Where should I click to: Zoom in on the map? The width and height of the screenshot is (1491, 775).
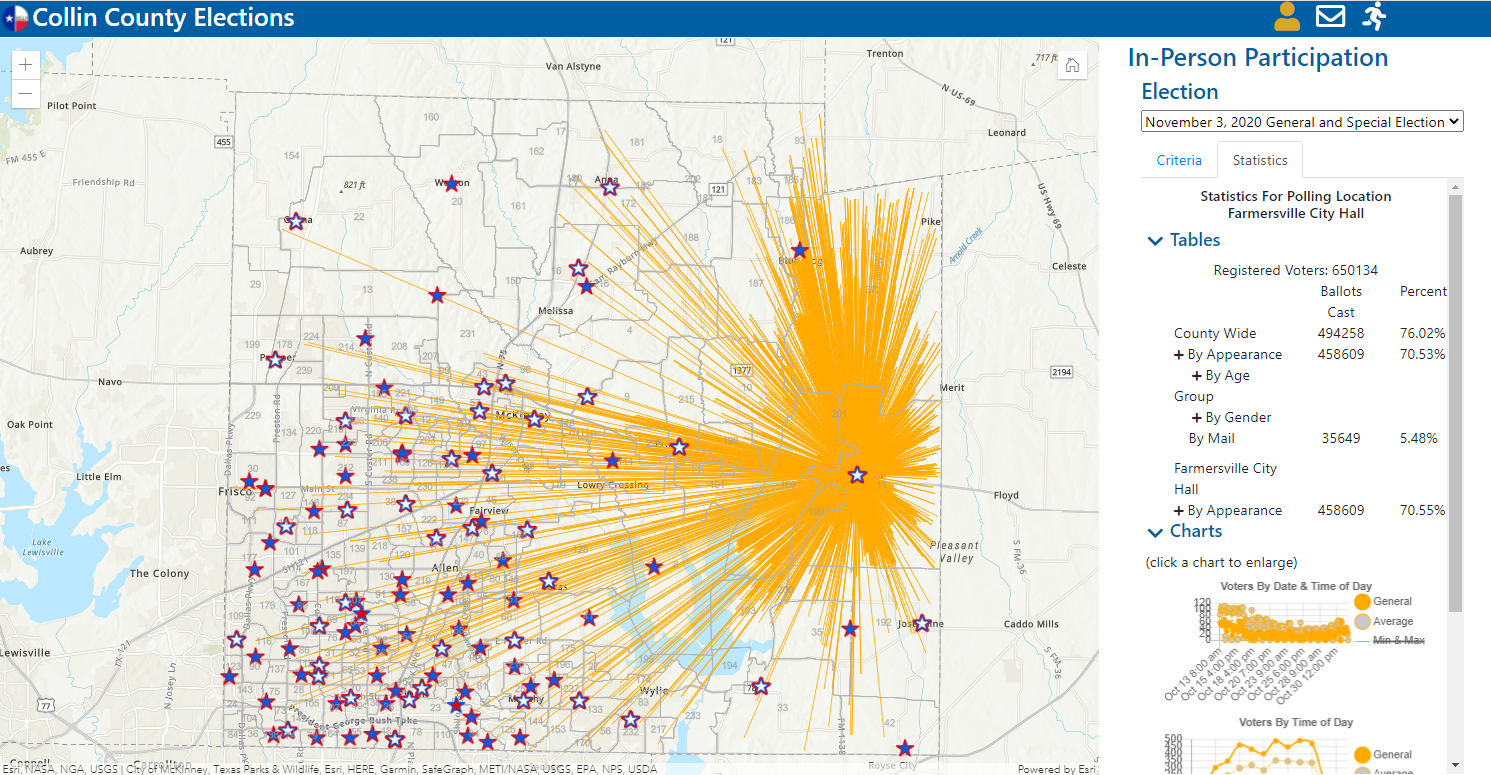(x=26, y=64)
